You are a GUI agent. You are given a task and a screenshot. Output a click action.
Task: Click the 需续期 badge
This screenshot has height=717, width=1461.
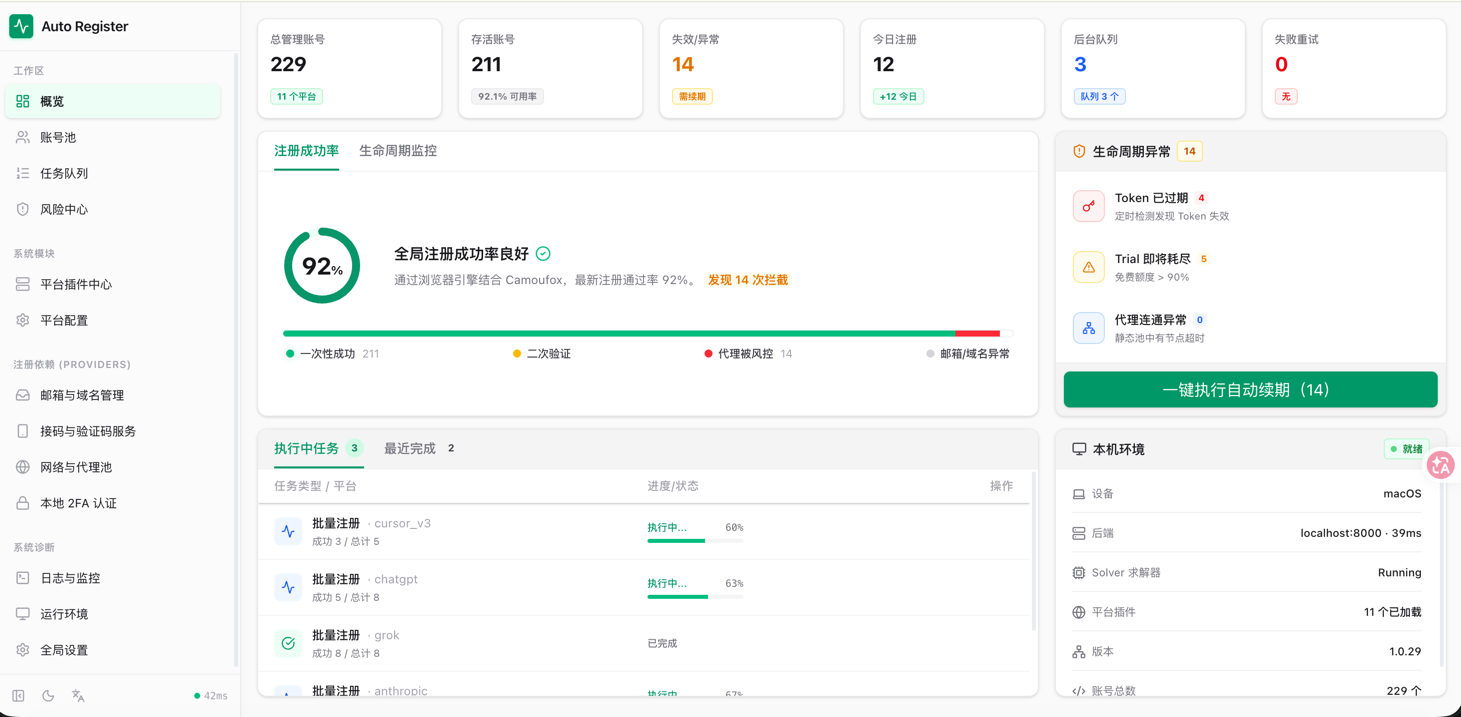(x=692, y=97)
